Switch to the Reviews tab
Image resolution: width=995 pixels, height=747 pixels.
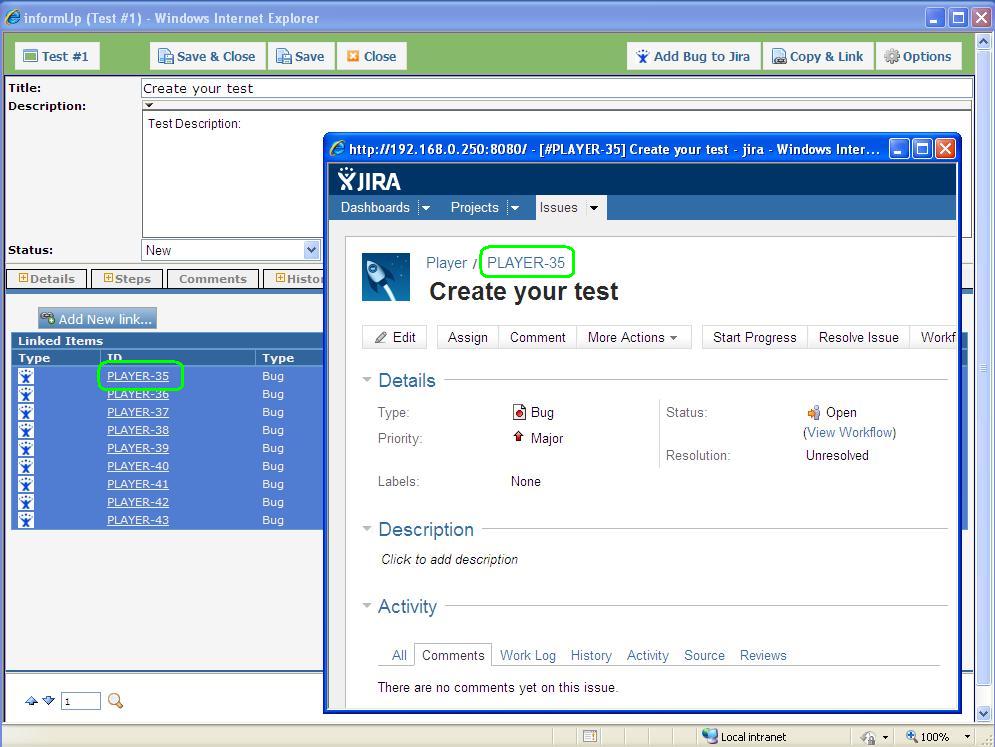[x=763, y=655]
